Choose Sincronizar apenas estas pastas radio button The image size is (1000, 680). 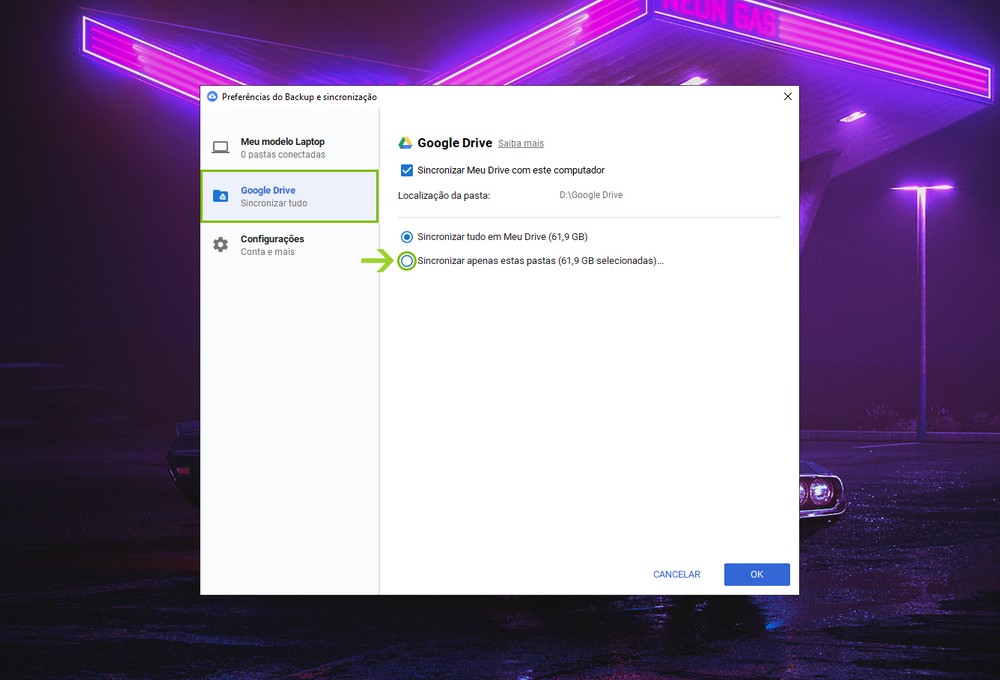pos(407,261)
